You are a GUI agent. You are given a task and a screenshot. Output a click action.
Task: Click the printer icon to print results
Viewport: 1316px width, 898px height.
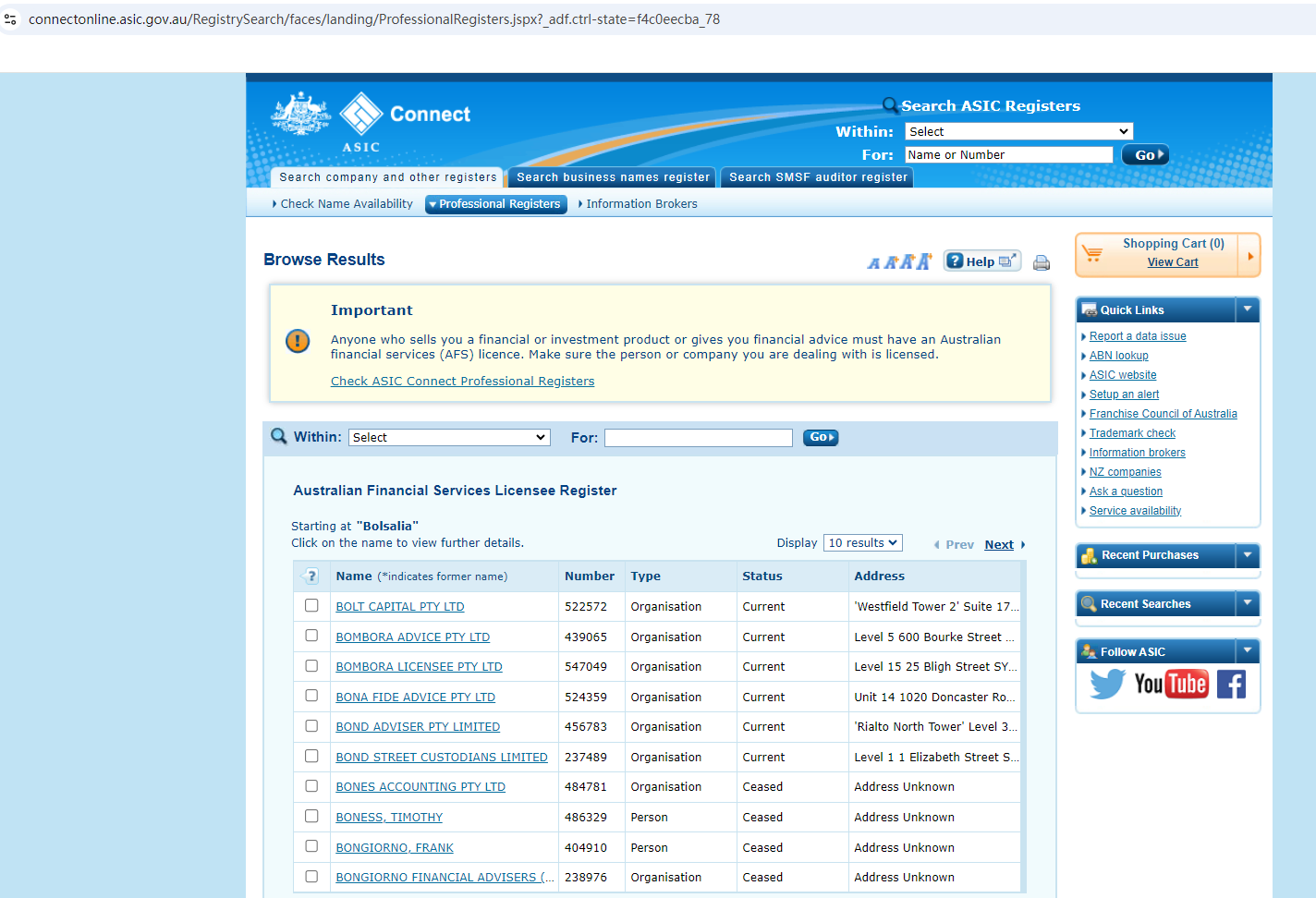[x=1042, y=262]
